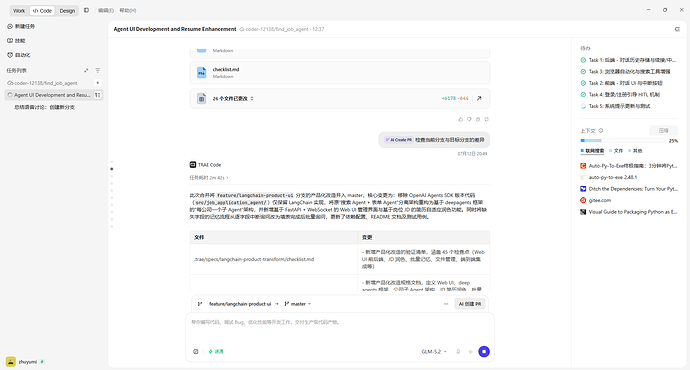Click the context usage progress bar
Image resolution: width=690 pixels, height=370 pixels.
coord(623,140)
